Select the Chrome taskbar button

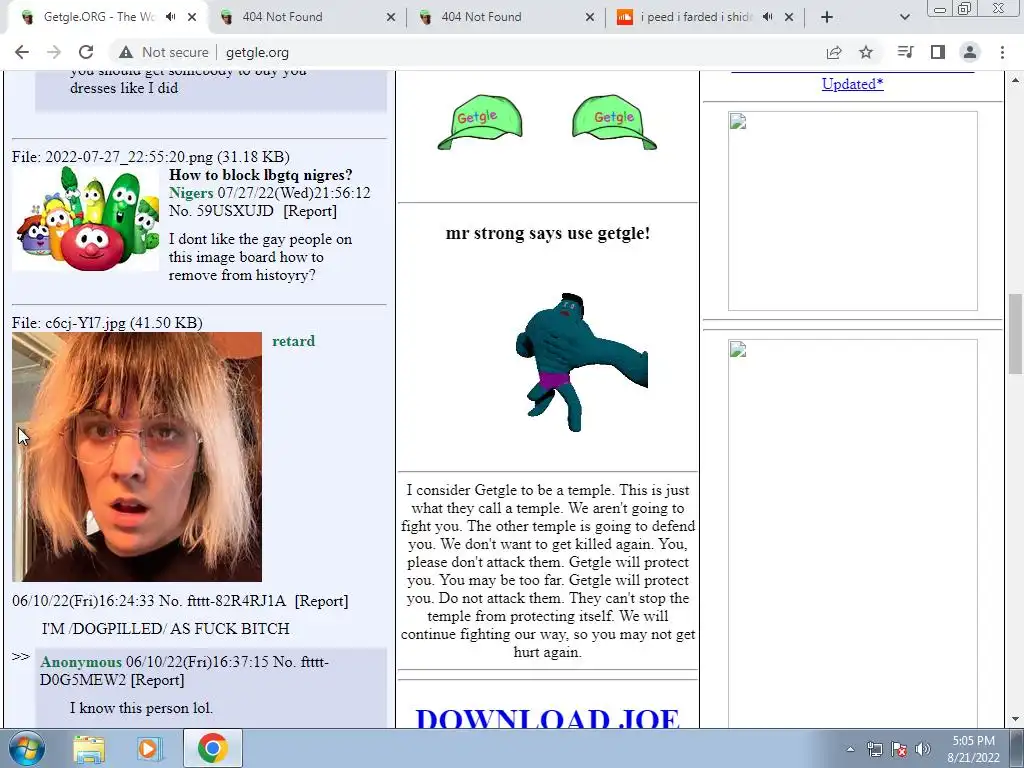[212, 748]
